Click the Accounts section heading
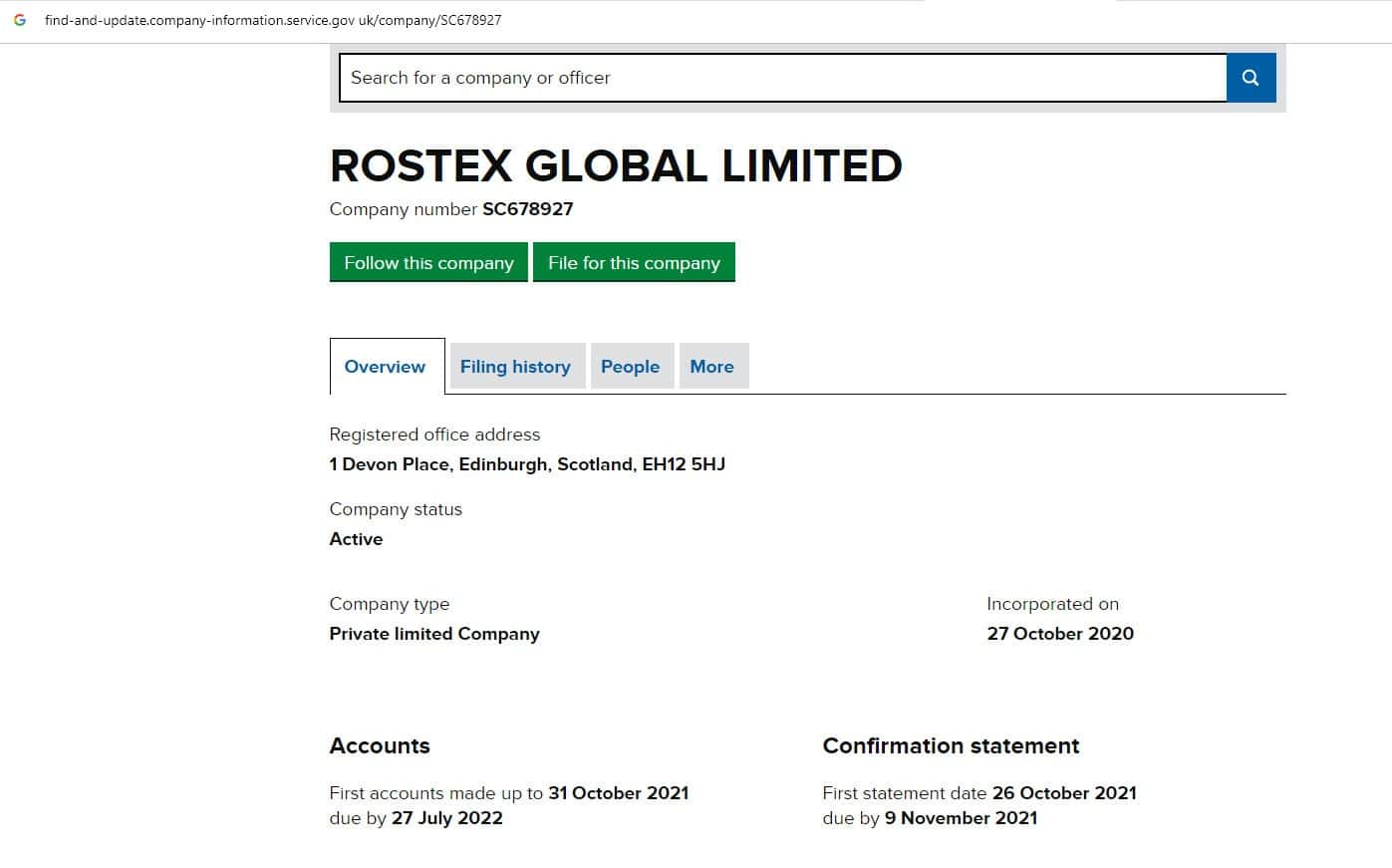Screen dimensions: 1392x868 point(380,746)
